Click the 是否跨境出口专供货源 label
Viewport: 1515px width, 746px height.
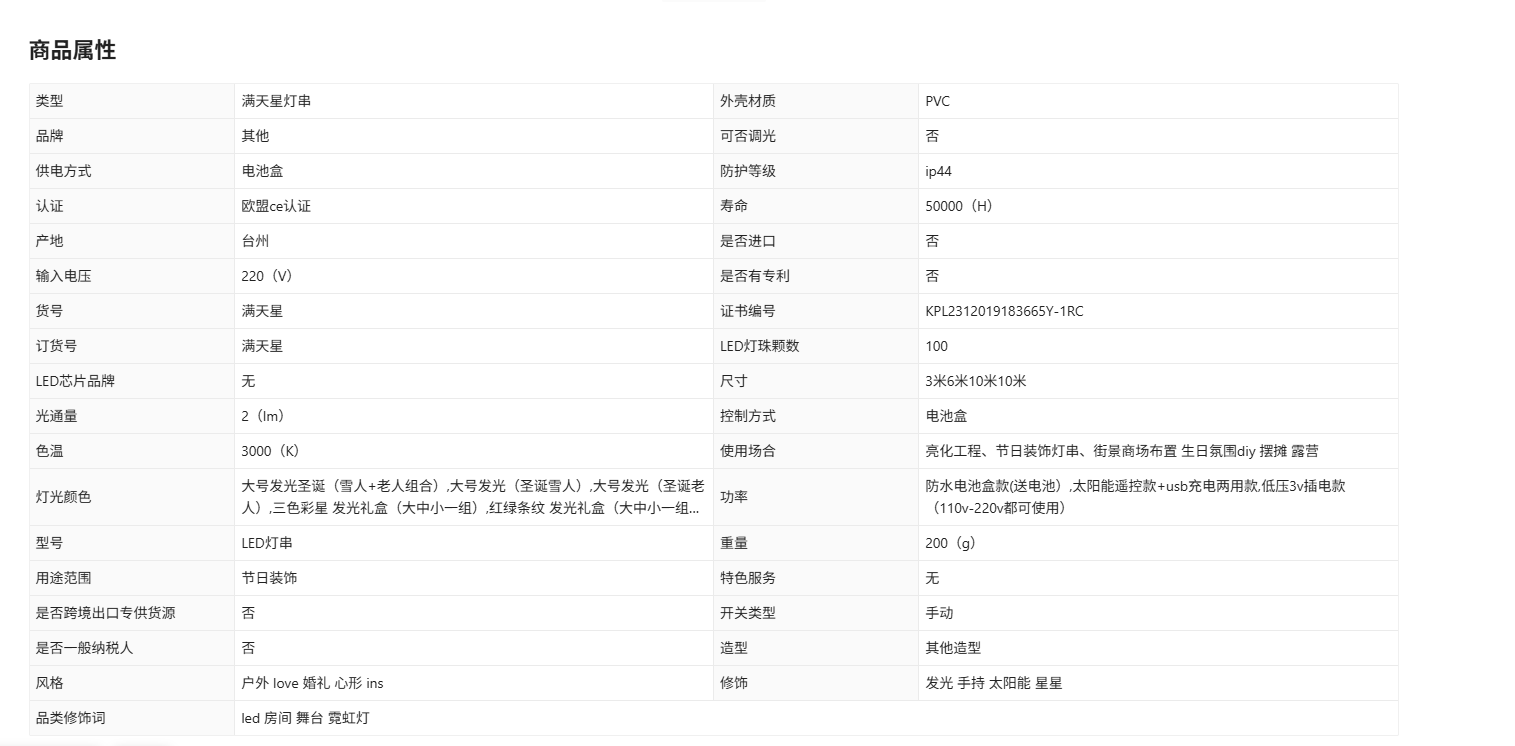point(105,613)
